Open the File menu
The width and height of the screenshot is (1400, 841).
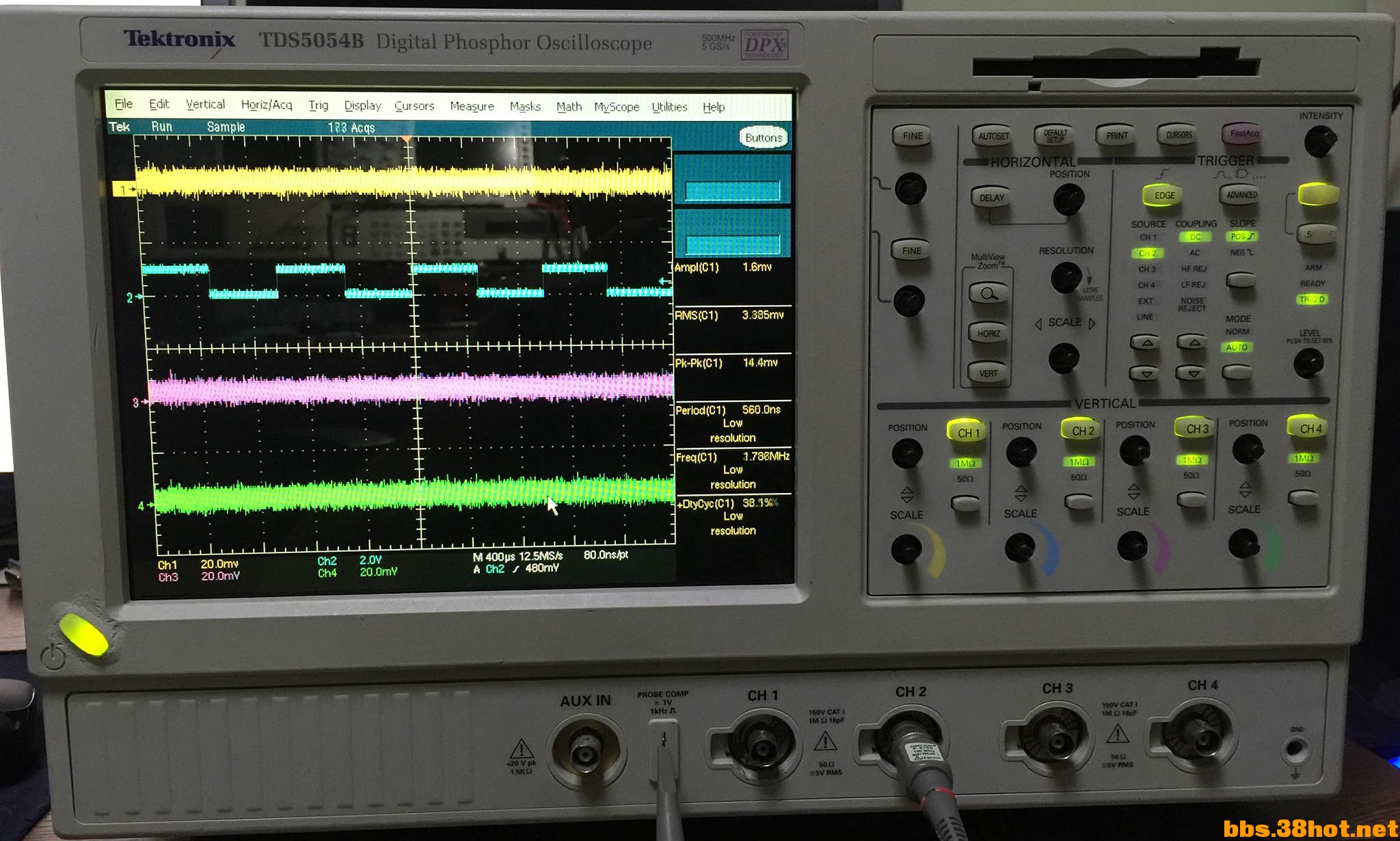click(124, 104)
